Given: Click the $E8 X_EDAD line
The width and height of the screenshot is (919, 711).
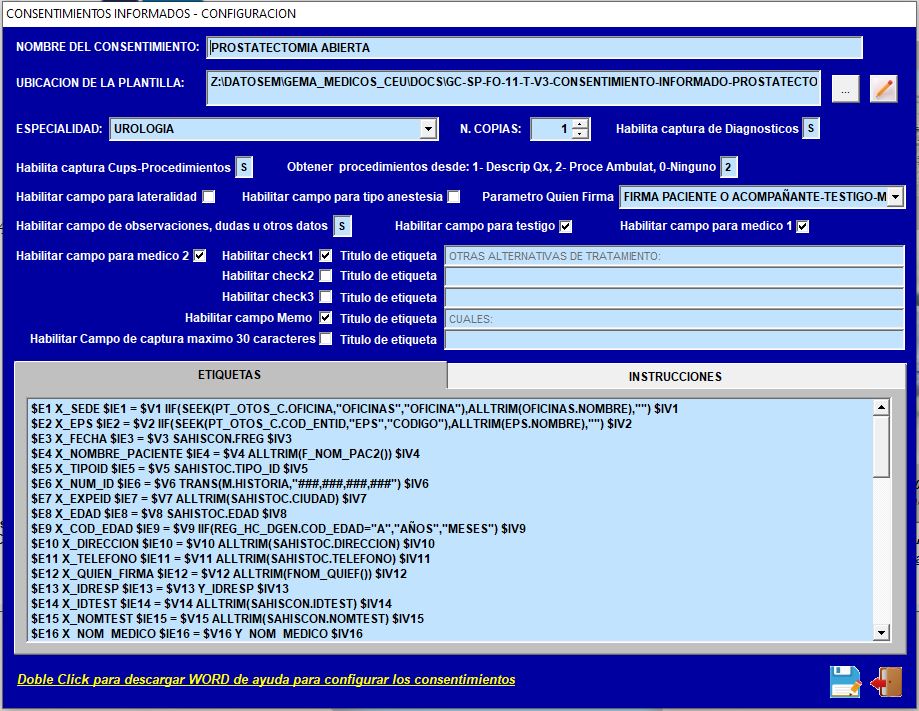Looking at the screenshot, I should [159, 513].
